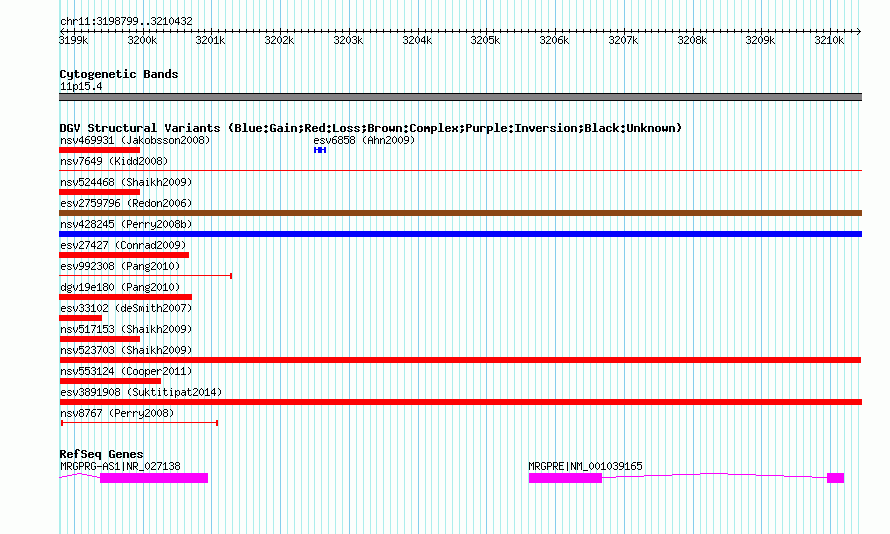Click the magenta MRGPRG-AS1 exon block
The image size is (890, 534).
pyautogui.click(x=154, y=478)
